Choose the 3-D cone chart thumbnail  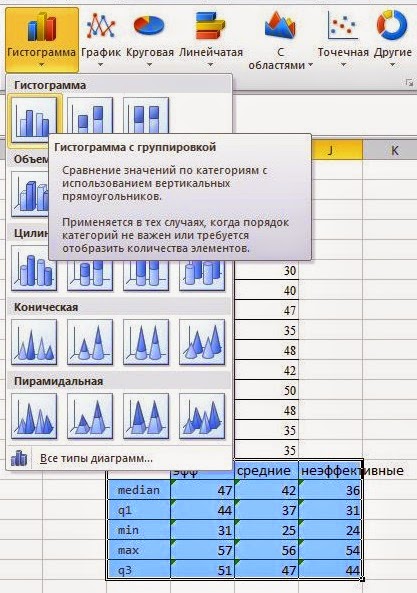click(x=202, y=342)
